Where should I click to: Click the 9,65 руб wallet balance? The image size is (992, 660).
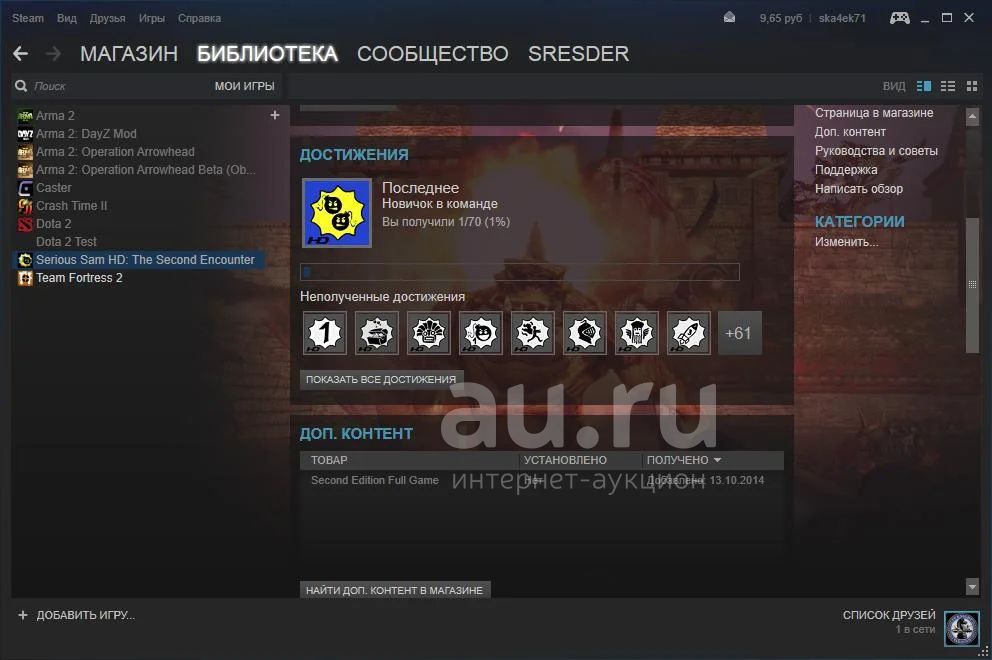pos(781,18)
